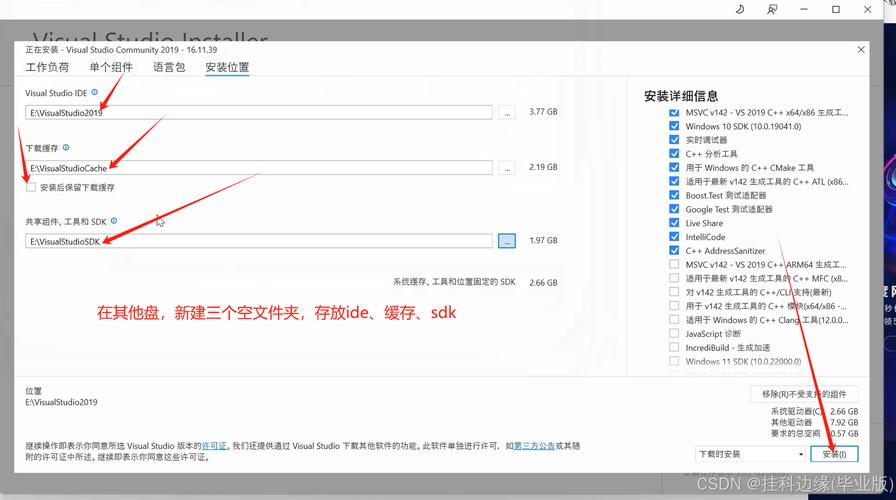Uncheck Windows 10 SDK (10.0.19041.0)
The width and height of the screenshot is (896, 500).
click(674, 126)
